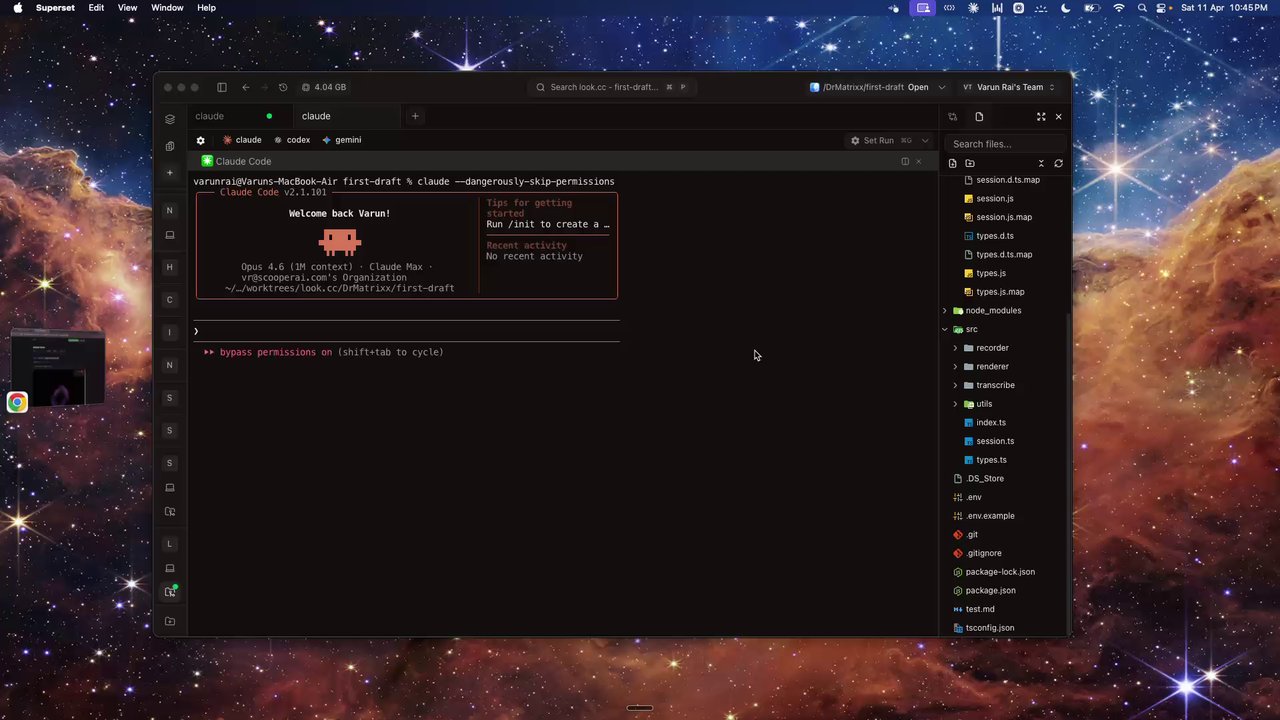
Task: Expand the dropdown arrow beside Open
Action: [x=941, y=87]
